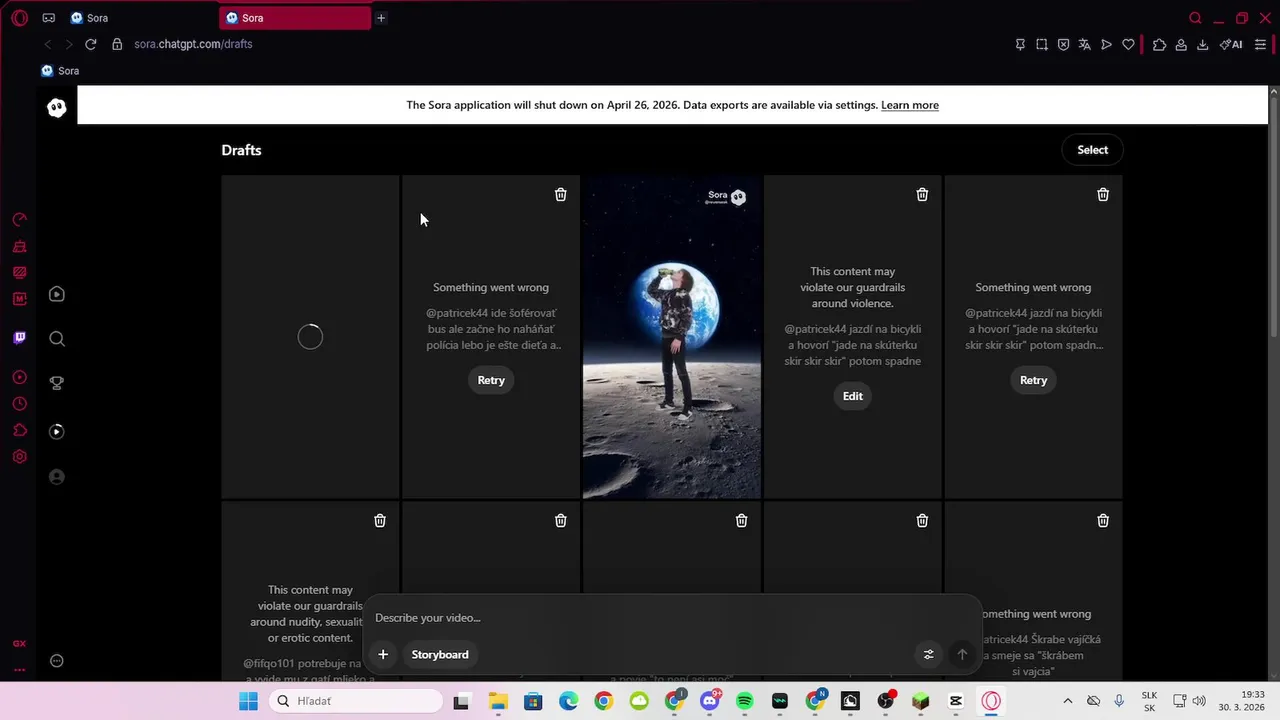The height and width of the screenshot is (720, 1280).
Task: Open the Sora bookmark in bookmarks bar
Action: 60,71
